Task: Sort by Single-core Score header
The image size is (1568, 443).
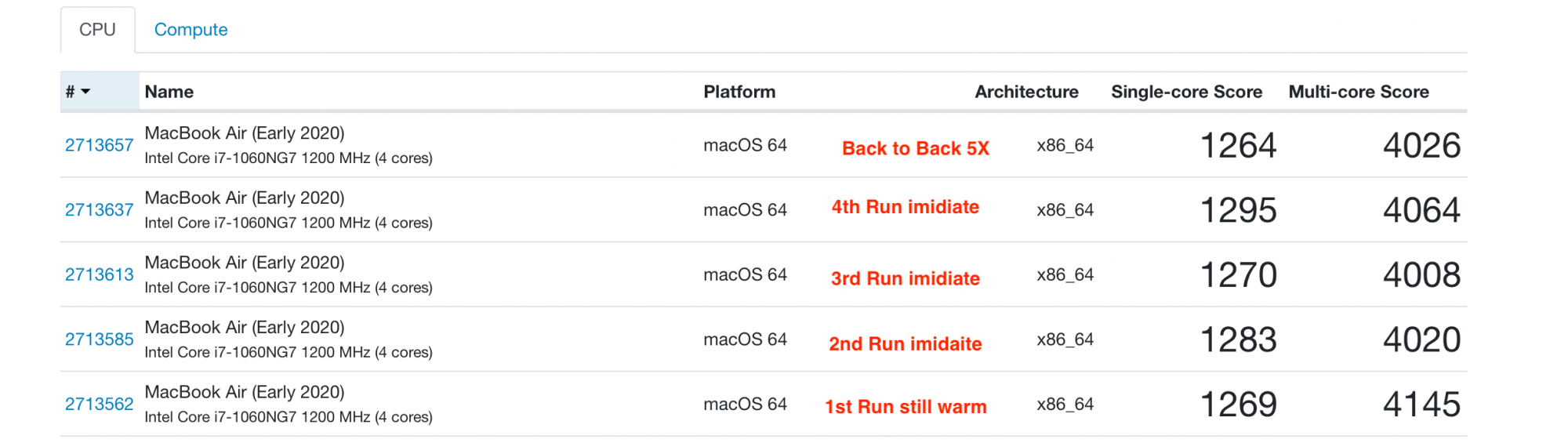Action: point(1185,92)
